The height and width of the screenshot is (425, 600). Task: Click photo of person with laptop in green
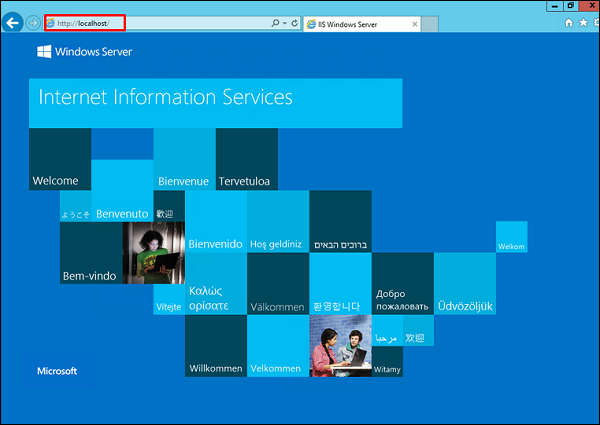(154, 253)
